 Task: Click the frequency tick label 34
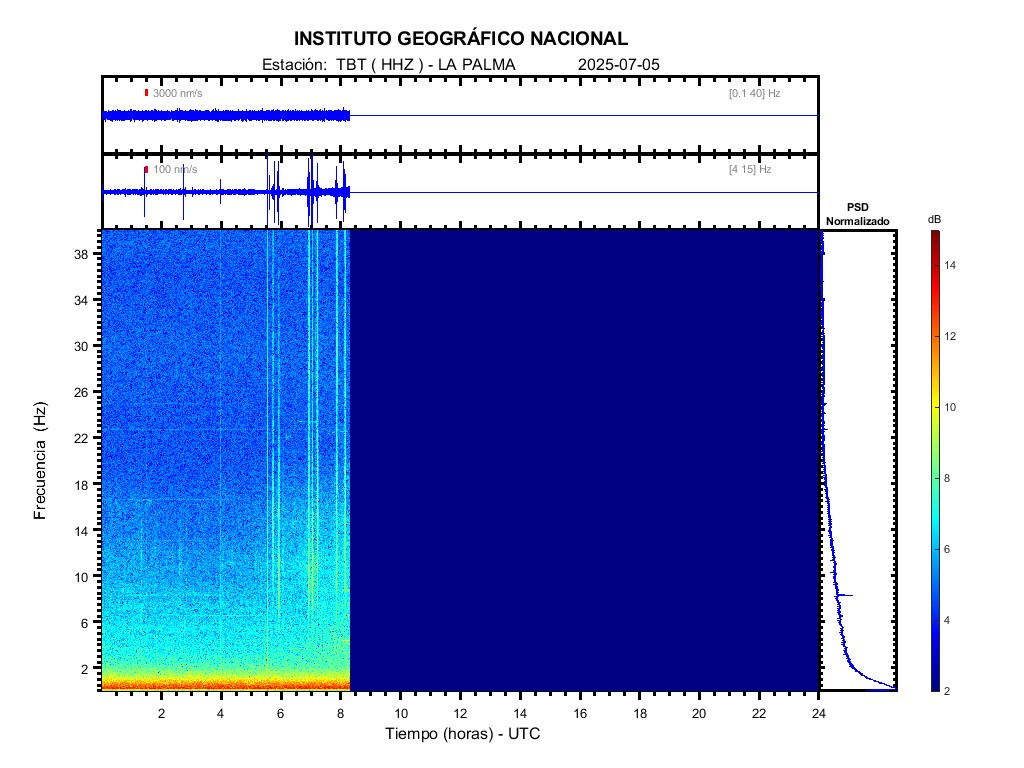tap(81, 300)
